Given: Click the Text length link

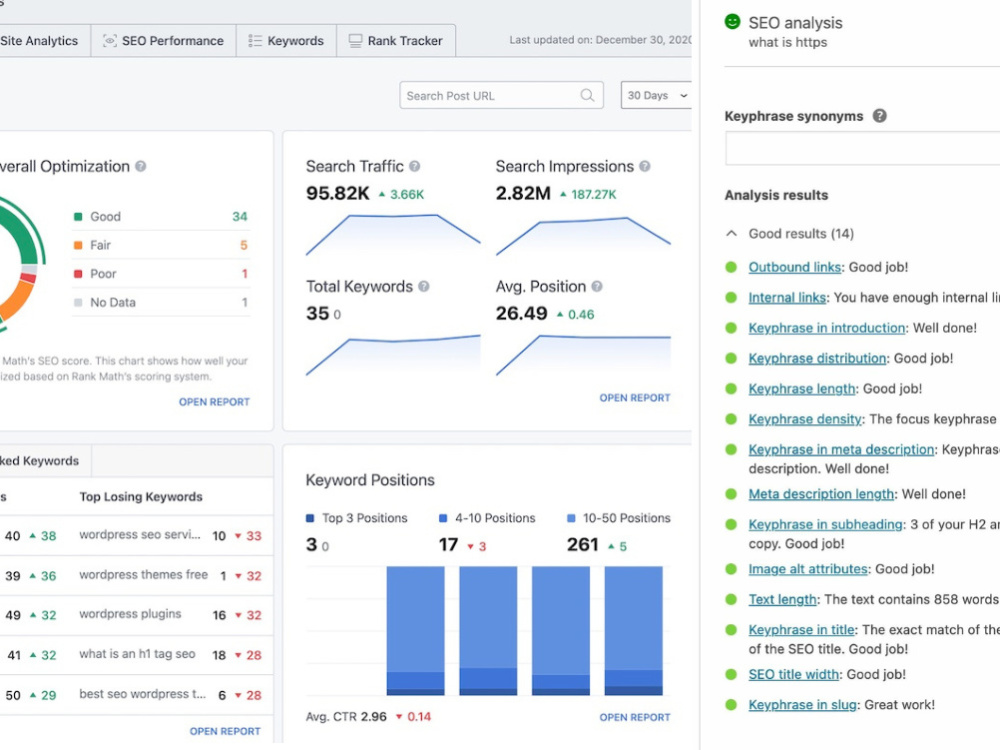Looking at the screenshot, I should (783, 599).
